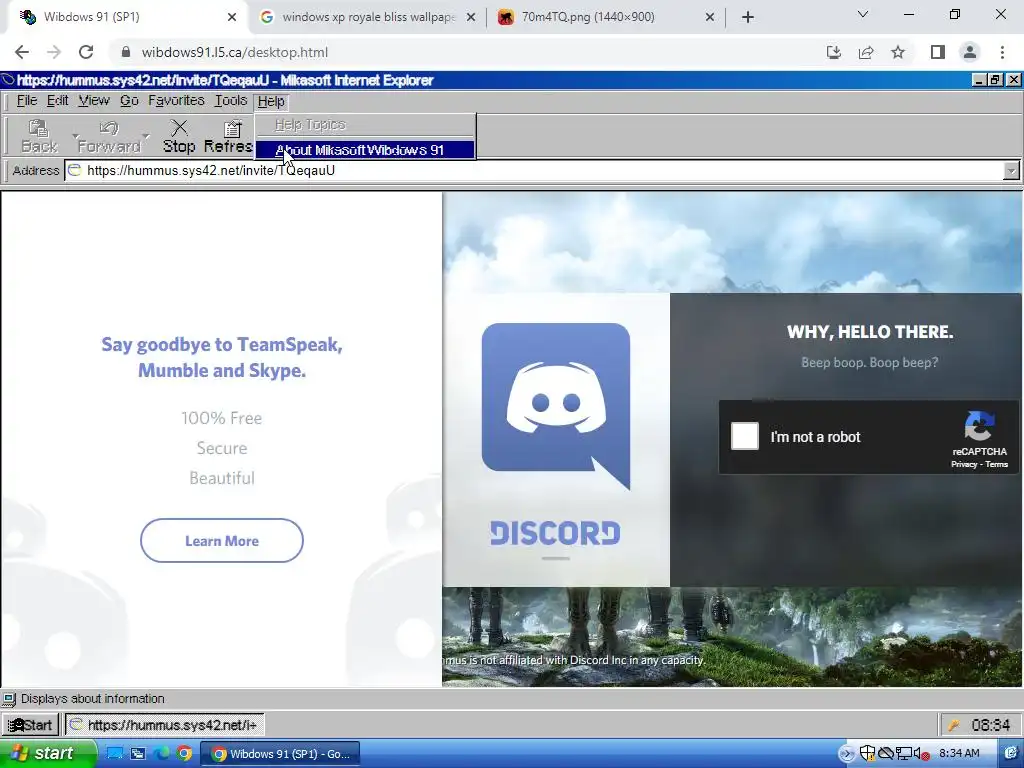Screen dimensions: 1024x768
Task: Open the reCAPTCHA Terms link
Action: 997,464
